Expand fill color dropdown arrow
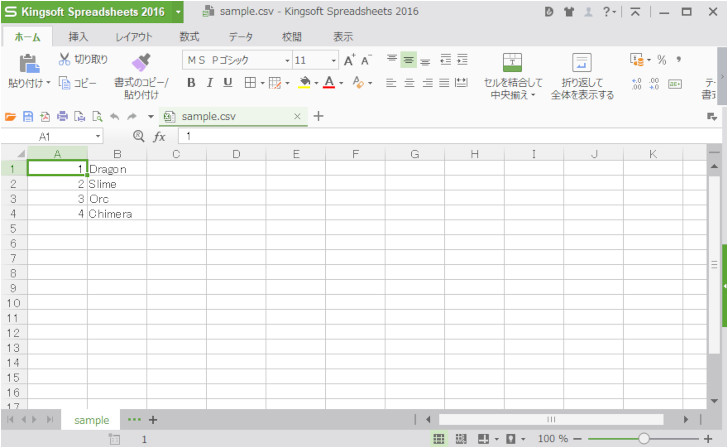728x448 pixels. pyautogui.click(x=316, y=83)
